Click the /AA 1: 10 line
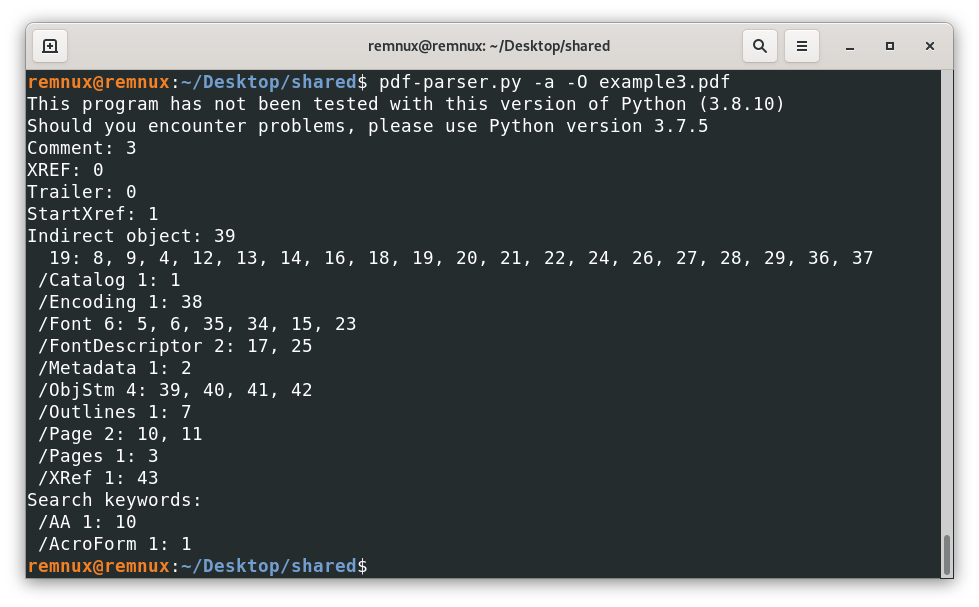 pyautogui.click(x=87, y=522)
